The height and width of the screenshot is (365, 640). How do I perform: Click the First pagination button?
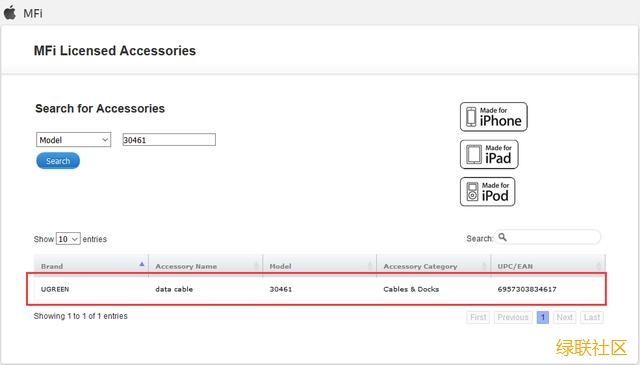pos(478,317)
